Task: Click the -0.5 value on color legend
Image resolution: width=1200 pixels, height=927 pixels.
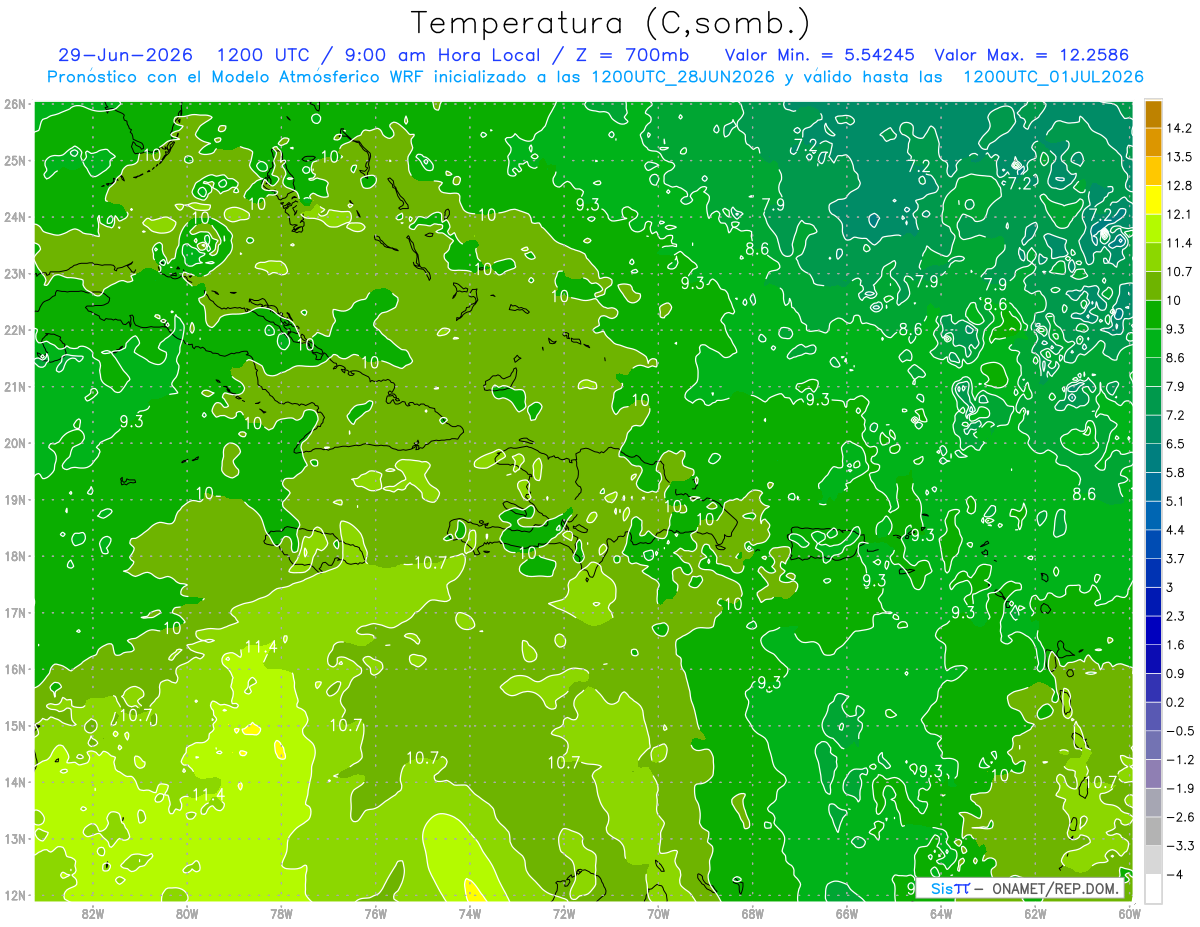Action: pyautogui.click(x=1179, y=731)
